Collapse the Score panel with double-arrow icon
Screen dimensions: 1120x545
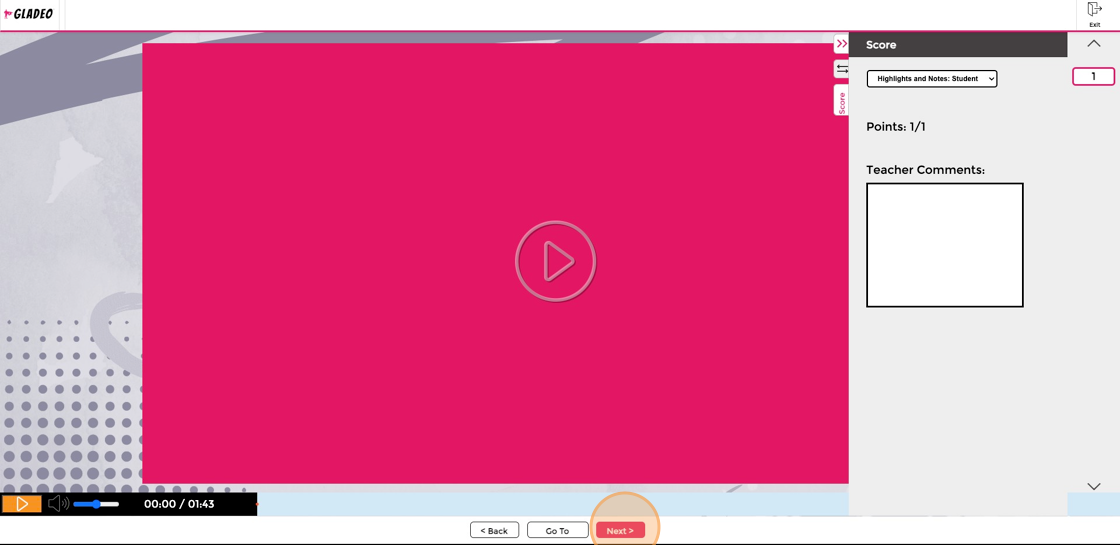point(841,44)
